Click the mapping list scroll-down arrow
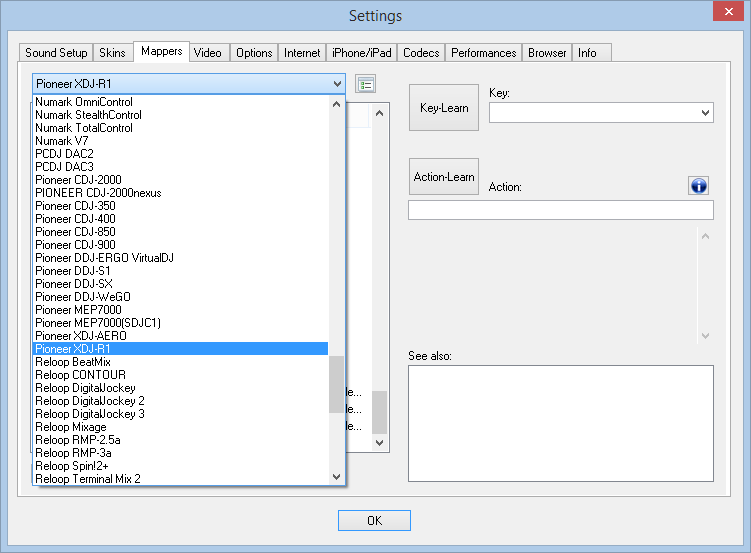This screenshot has width=751, height=553. pyautogui.click(x=379, y=442)
